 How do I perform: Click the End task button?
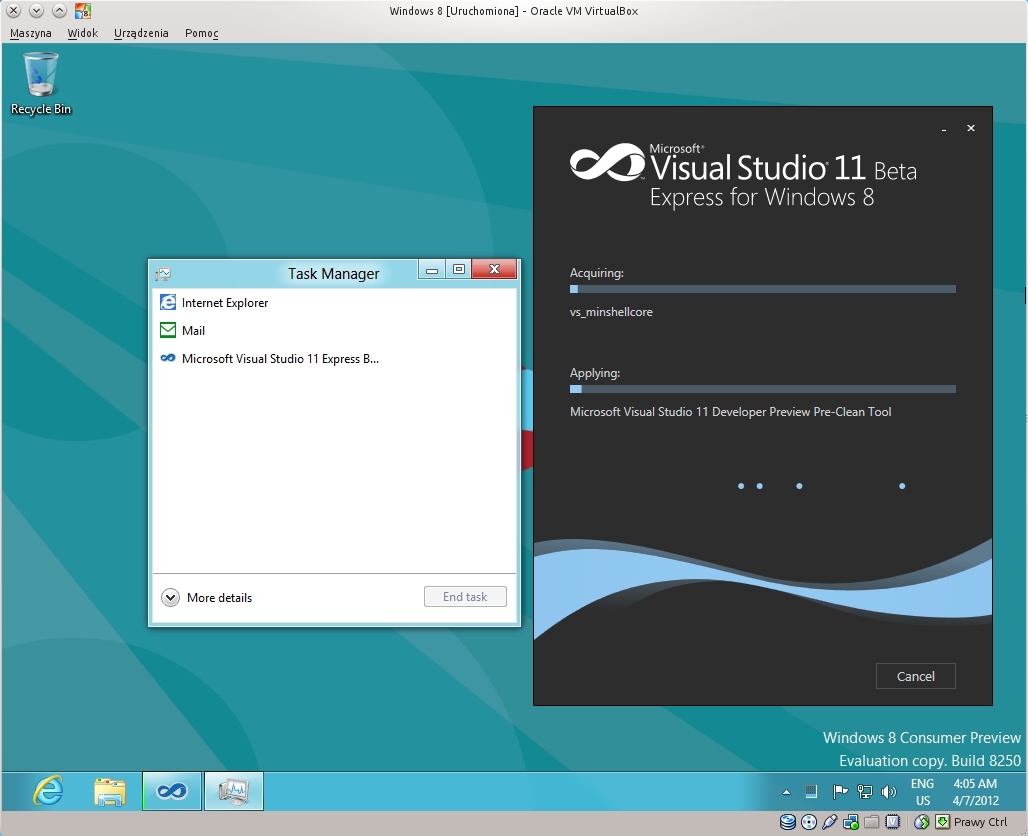point(465,597)
